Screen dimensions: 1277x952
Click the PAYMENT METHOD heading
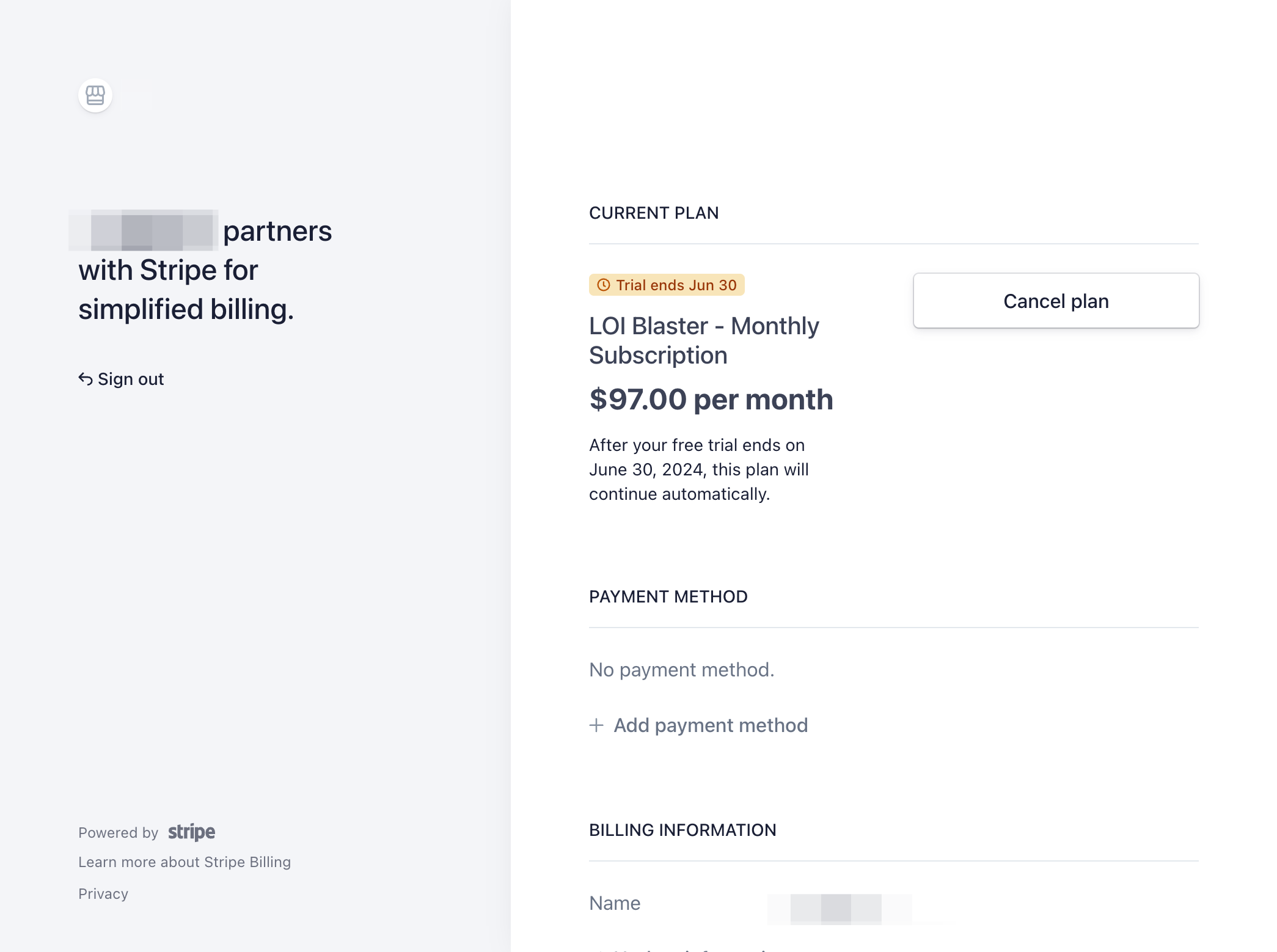(668, 596)
